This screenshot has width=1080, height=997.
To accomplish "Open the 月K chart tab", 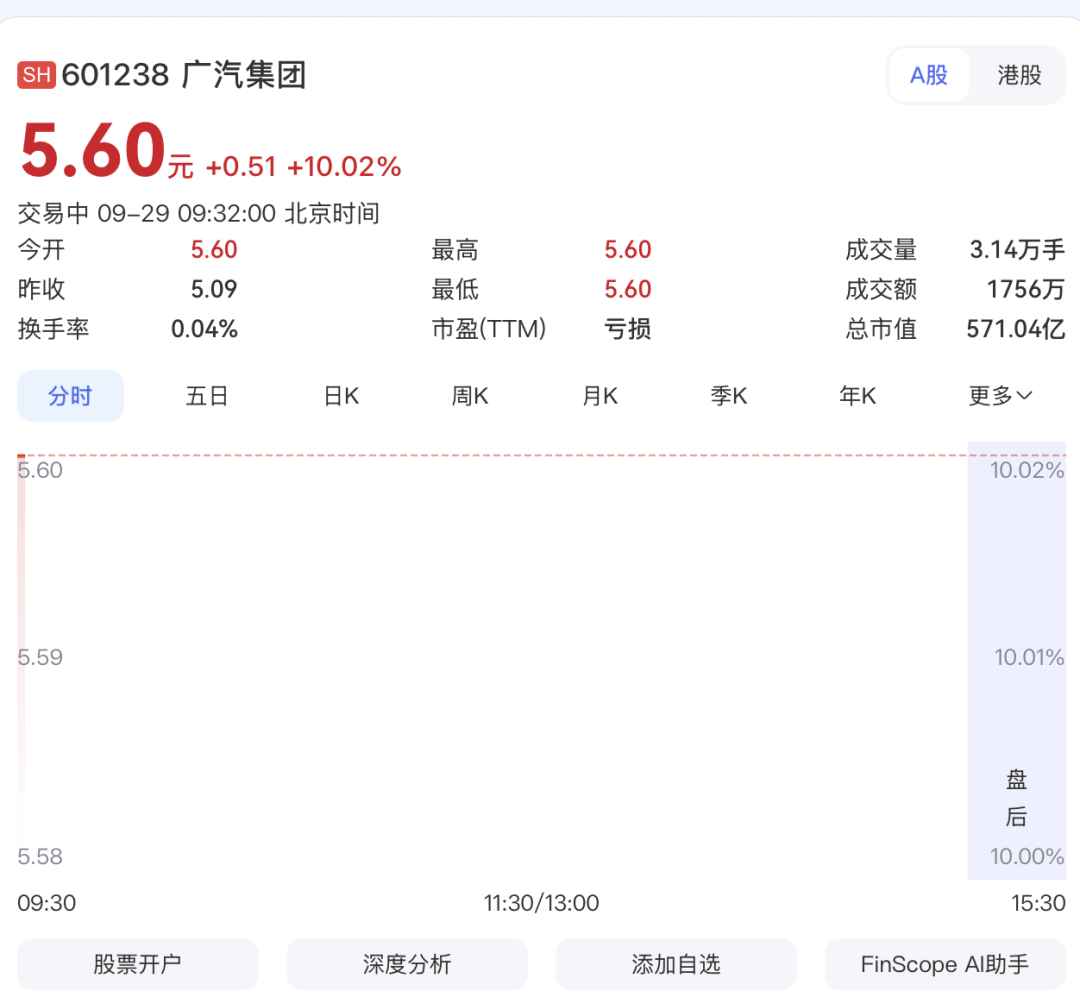I will coord(600,395).
